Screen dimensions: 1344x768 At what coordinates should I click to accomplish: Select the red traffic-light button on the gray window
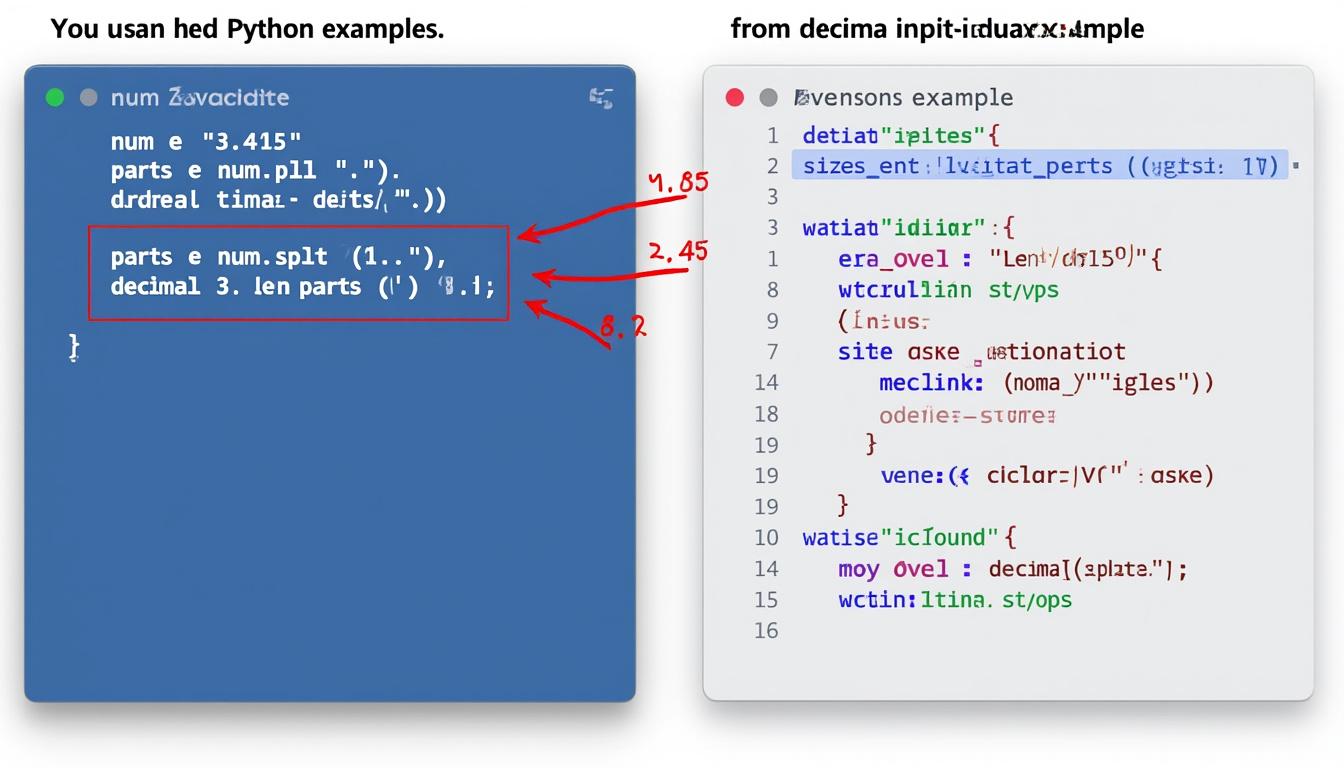[734, 97]
